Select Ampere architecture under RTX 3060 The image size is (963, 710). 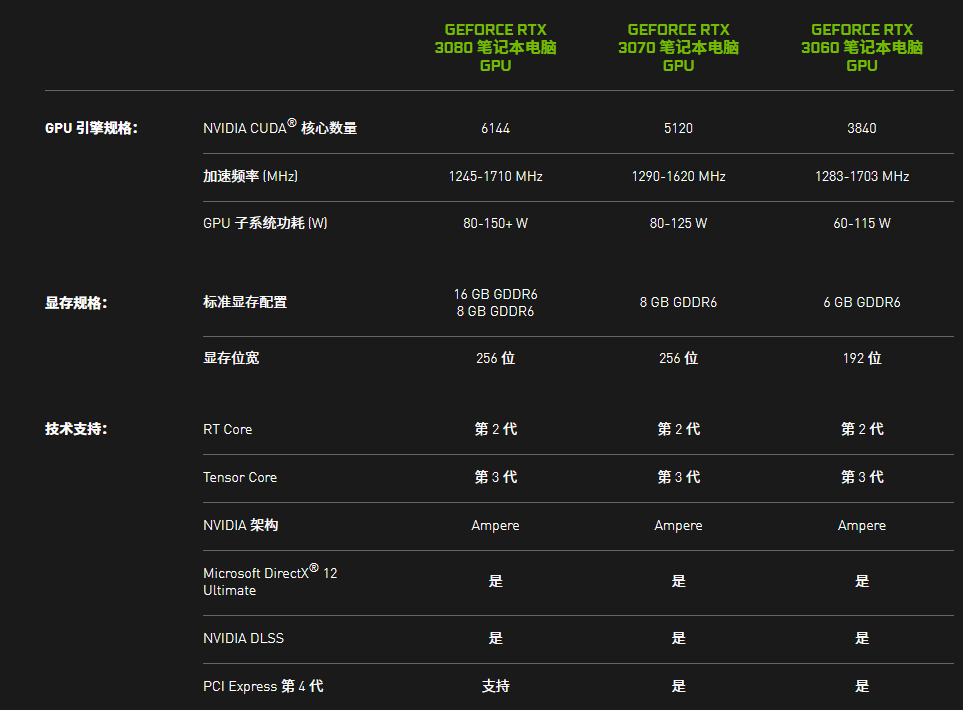[862, 526]
